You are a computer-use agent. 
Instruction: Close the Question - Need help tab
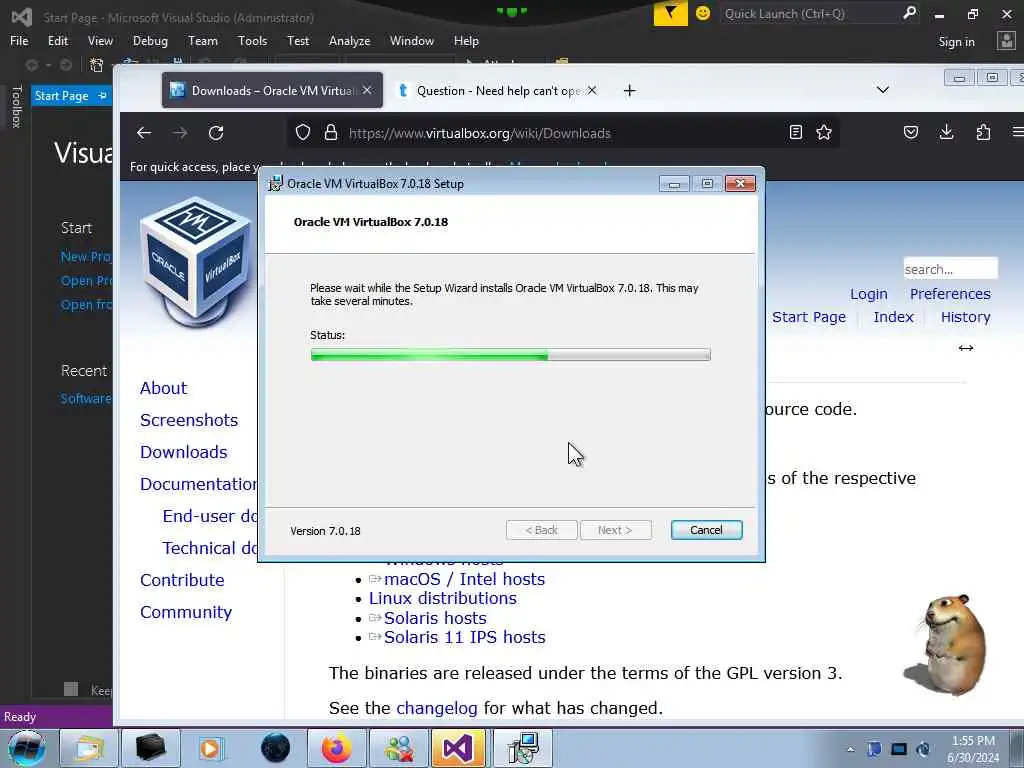(592, 90)
